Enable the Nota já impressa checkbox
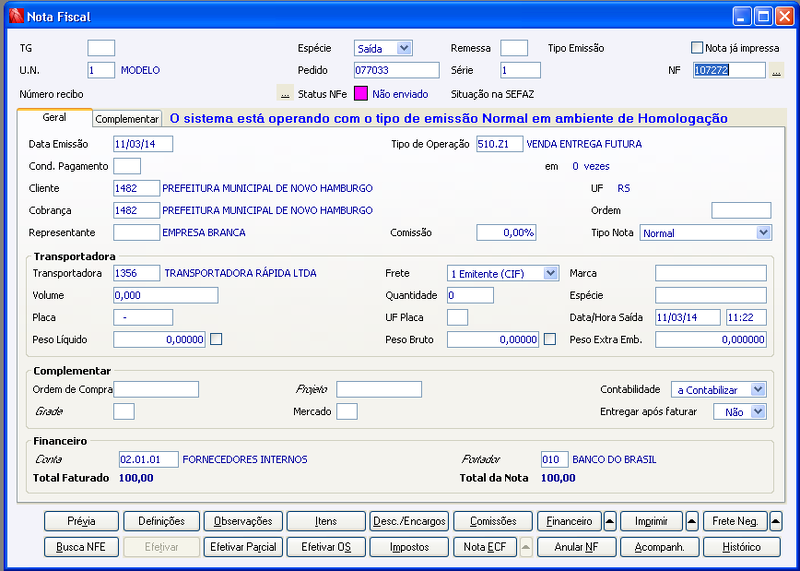Image resolution: width=800 pixels, height=571 pixels. coord(696,48)
